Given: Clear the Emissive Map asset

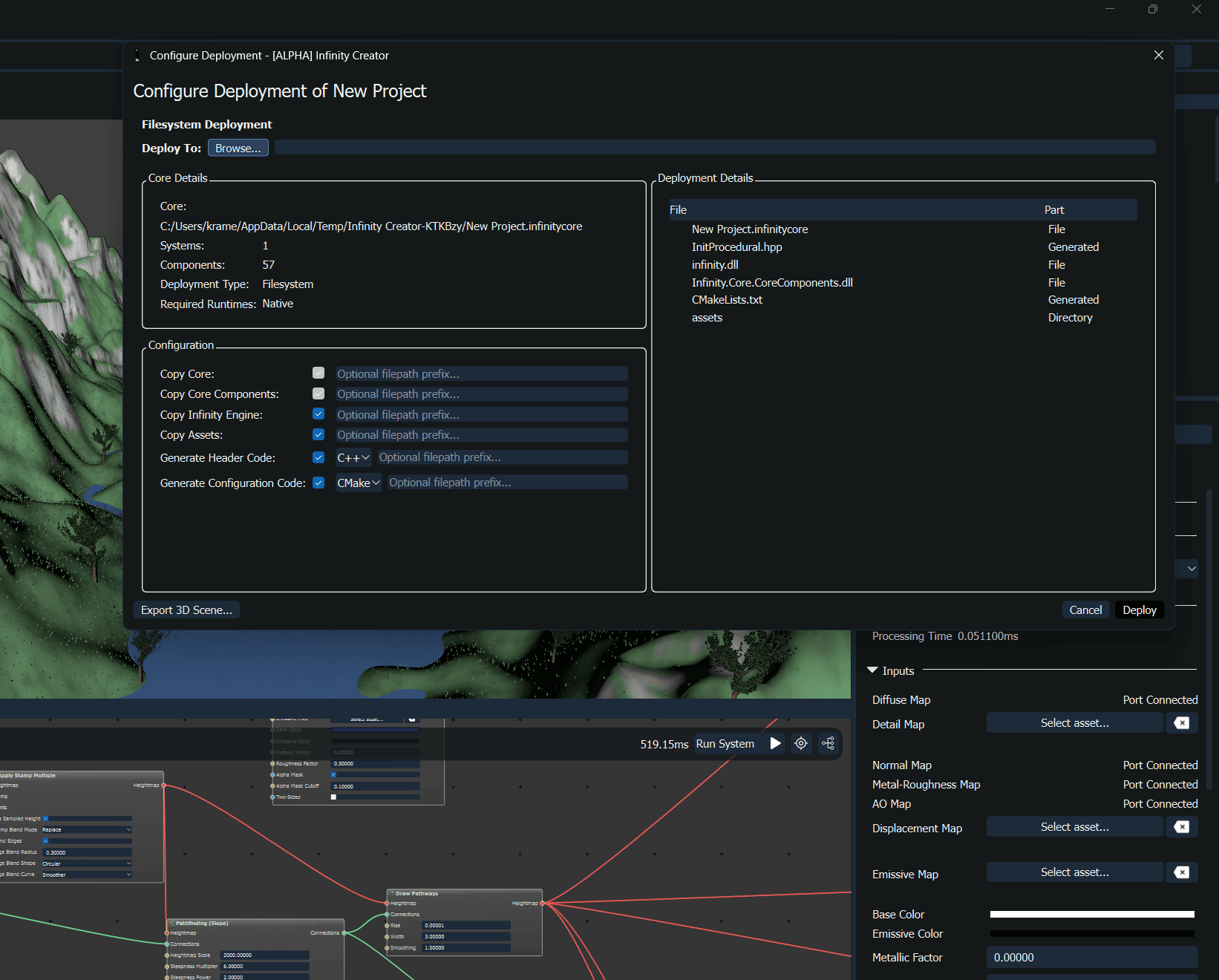Looking at the screenshot, I should (x=1181, y=872).
